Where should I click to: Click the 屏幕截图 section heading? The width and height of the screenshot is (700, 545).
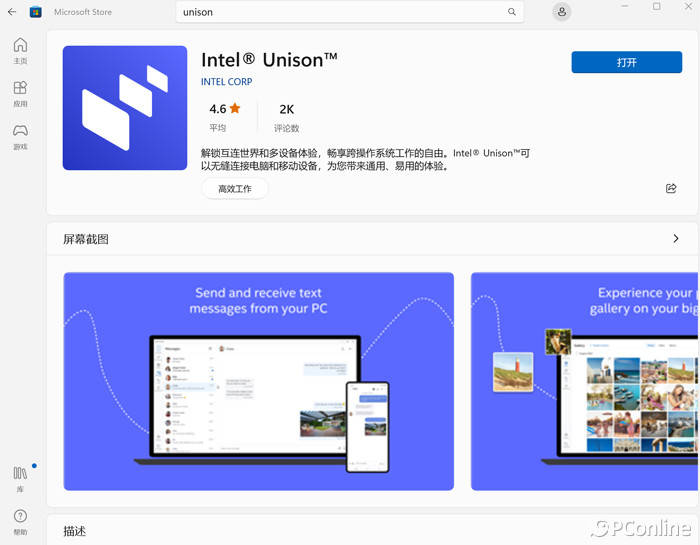pos(86,239)
